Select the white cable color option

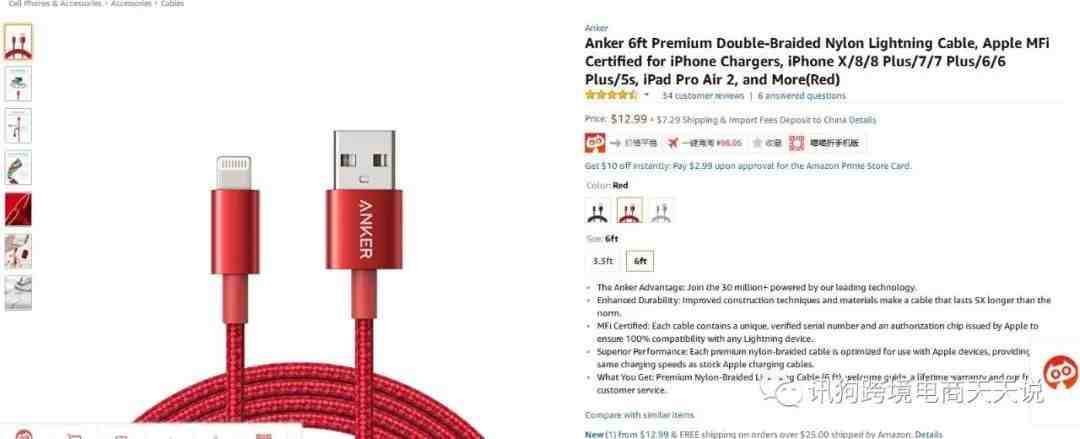click(661, 210)
